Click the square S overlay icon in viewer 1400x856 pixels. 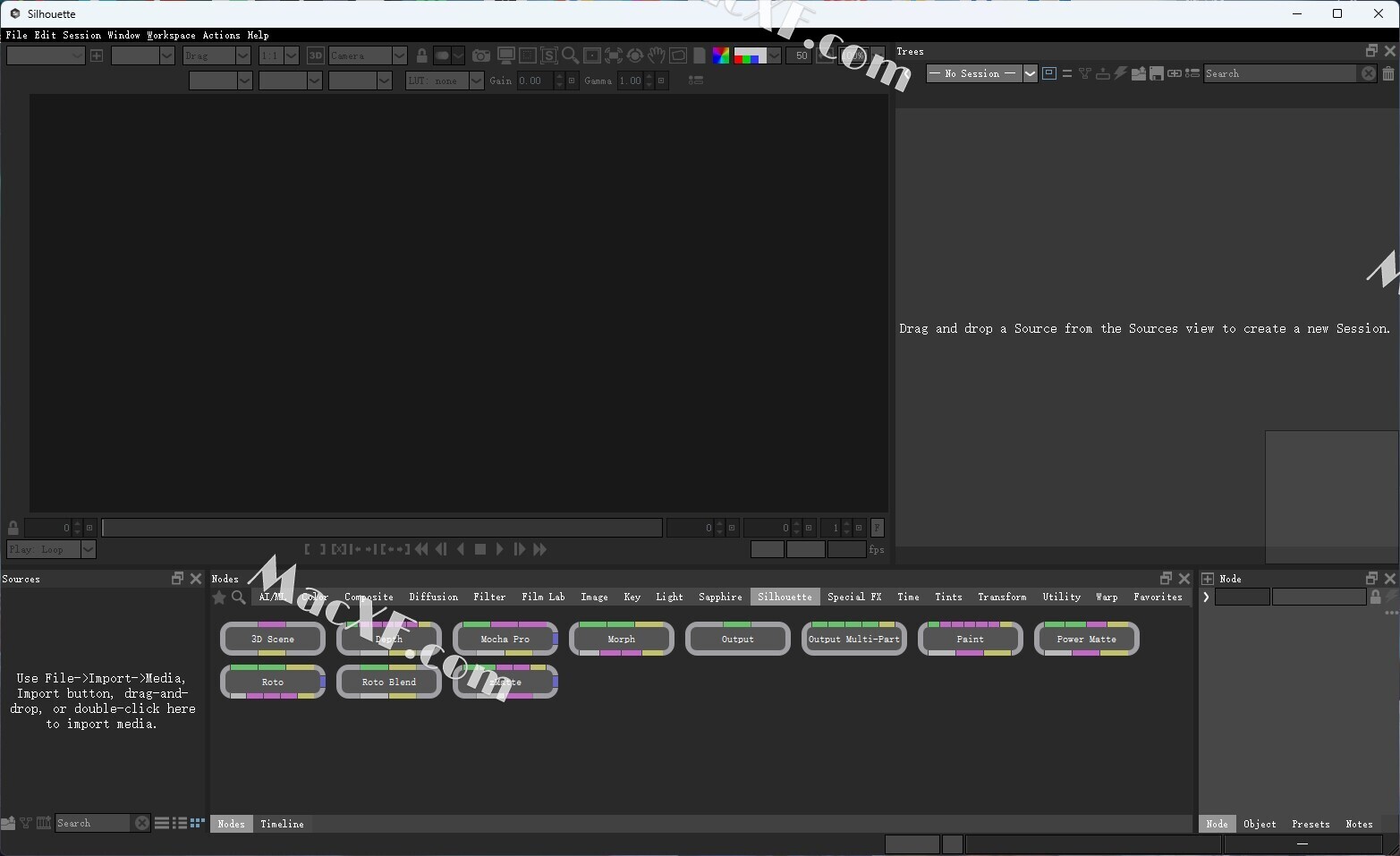pyautogui.click(x=548, y=55)
